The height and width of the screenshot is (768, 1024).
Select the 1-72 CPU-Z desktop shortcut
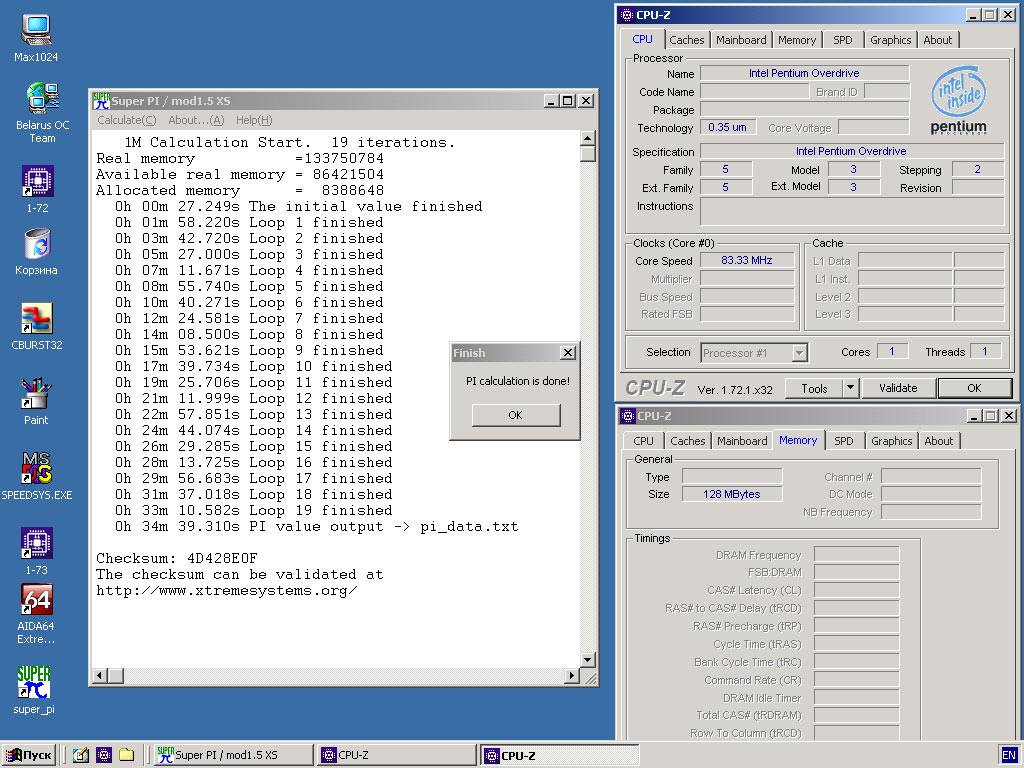coord(37,189)
